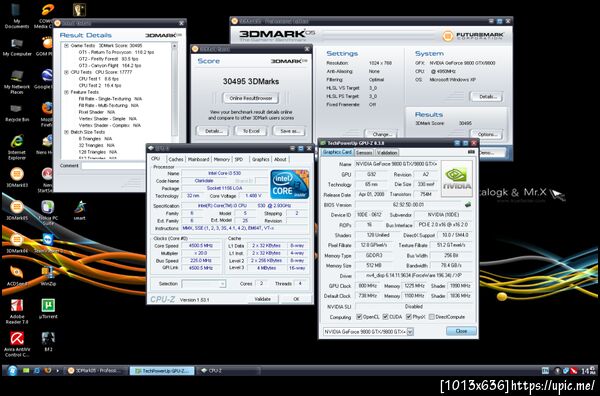Toggle the CUDA checkbox in GPU-Z
The width and height of the screenshot is (600, 396).
coord(385,317)
